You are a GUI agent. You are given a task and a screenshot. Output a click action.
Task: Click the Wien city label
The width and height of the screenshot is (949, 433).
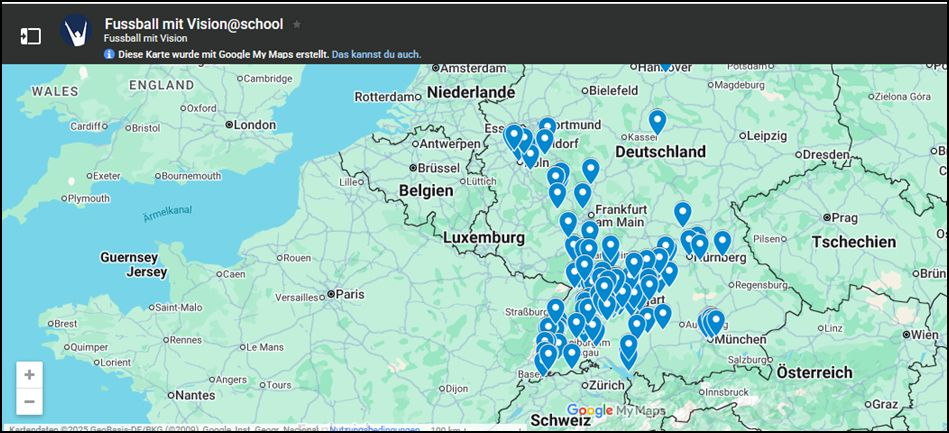[925, 334]
